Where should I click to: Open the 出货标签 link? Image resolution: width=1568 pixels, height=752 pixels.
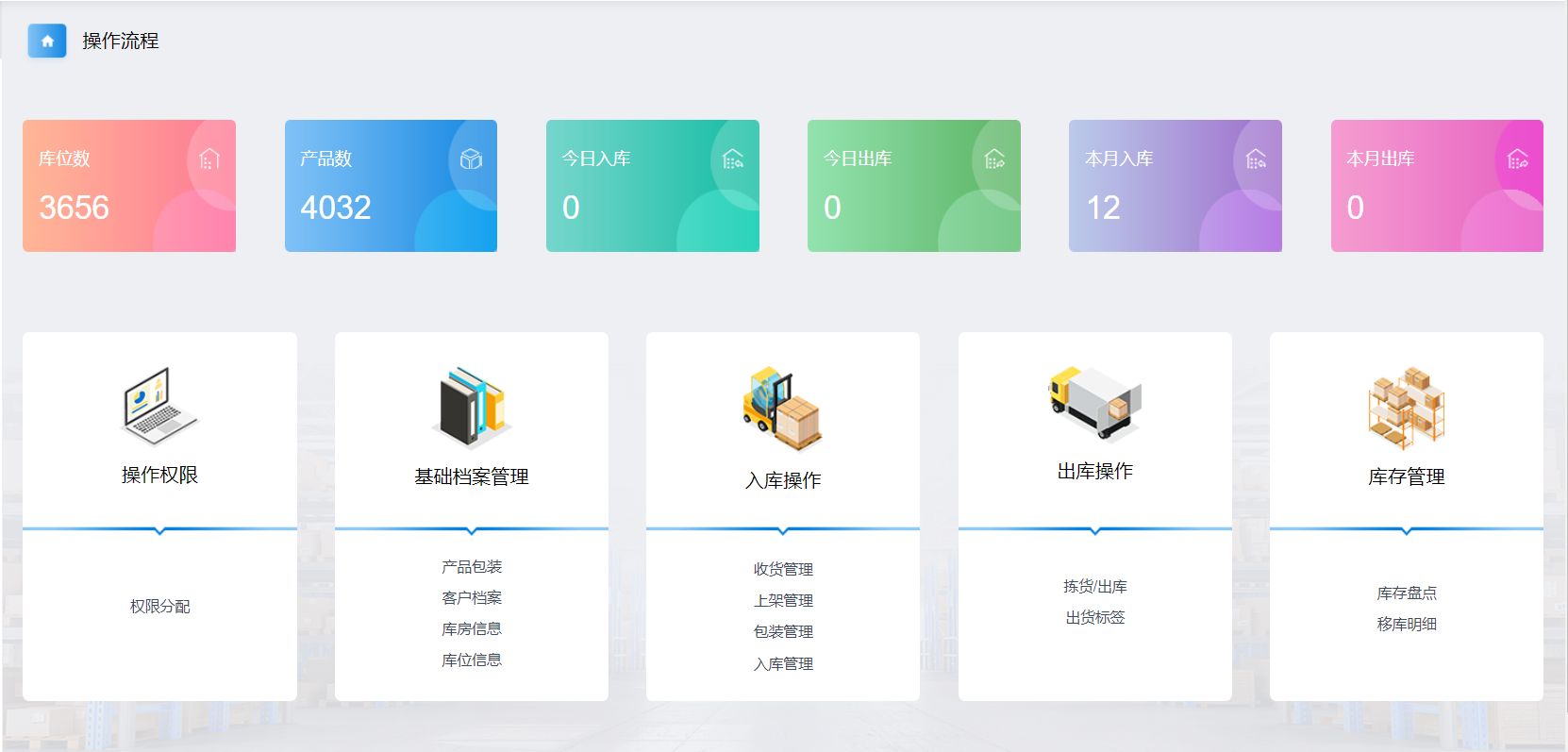(1094, 617)
